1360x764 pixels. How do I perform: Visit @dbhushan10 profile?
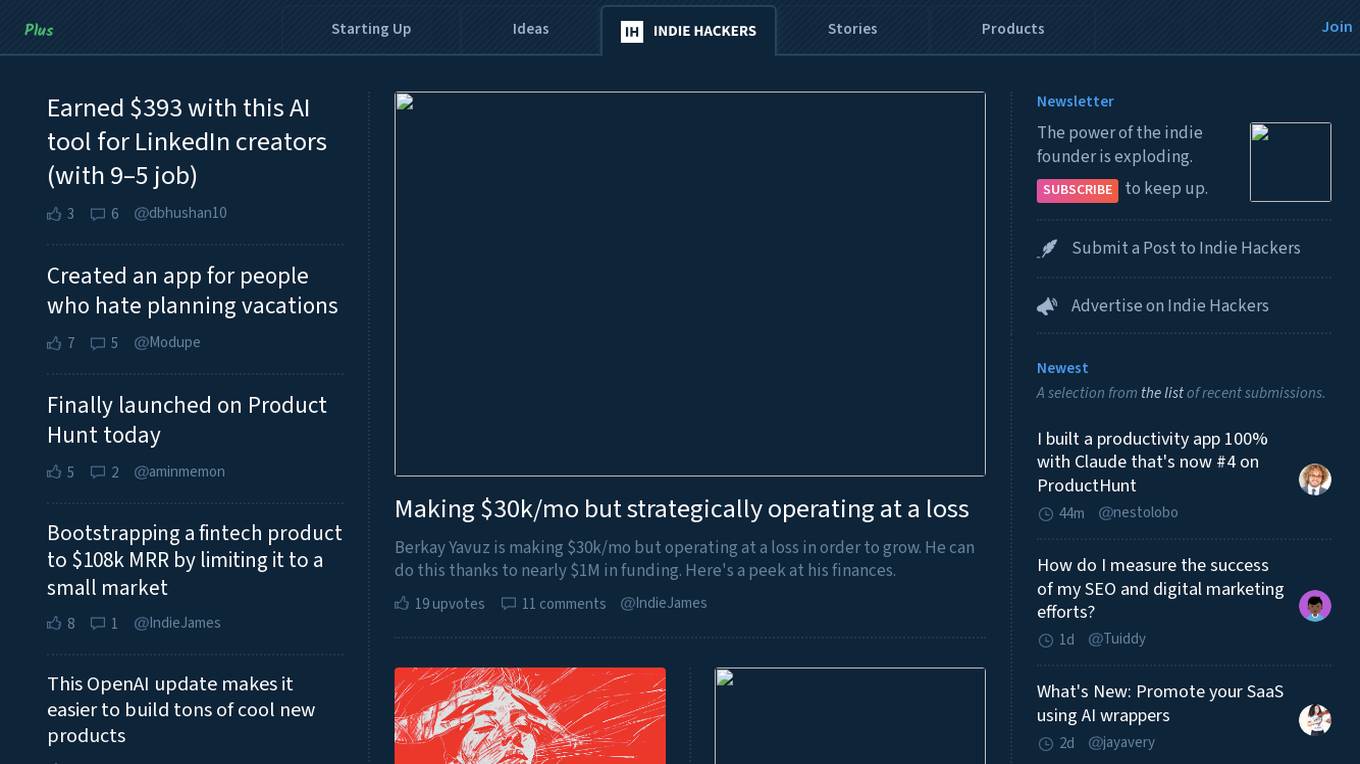click(180, 213)
